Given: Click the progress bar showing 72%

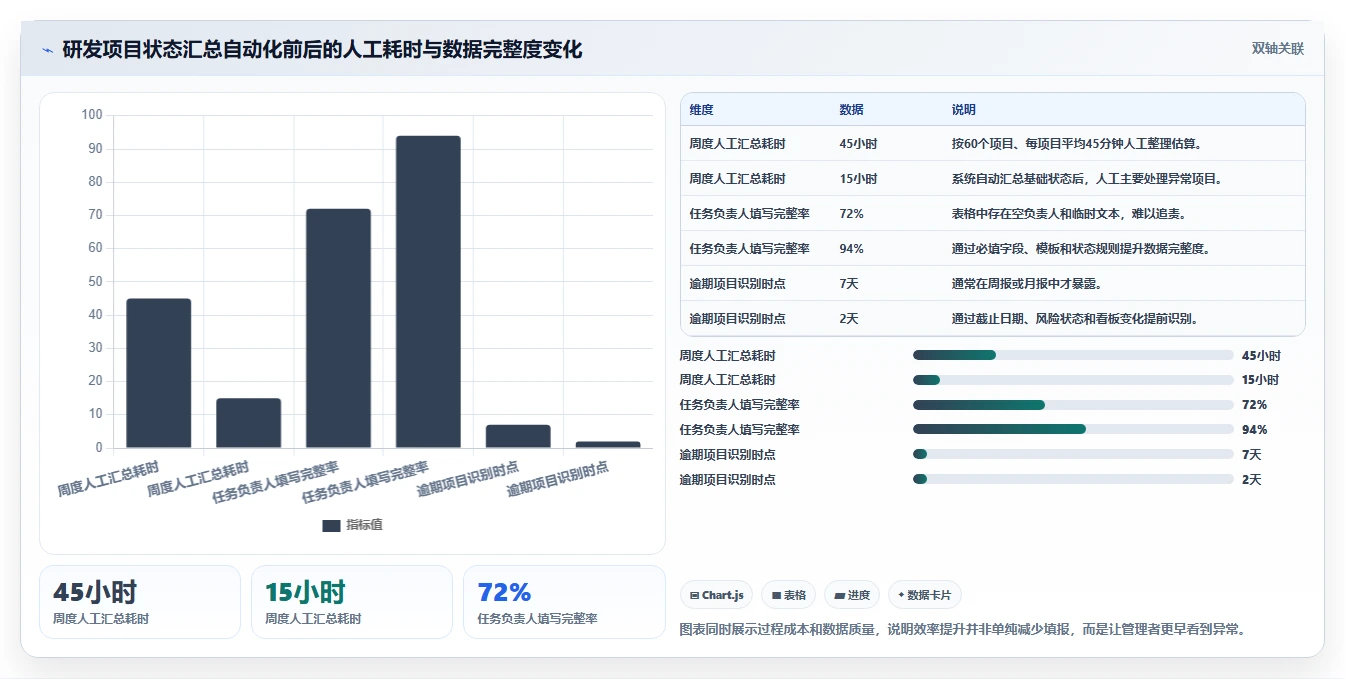Looking at the screenshot, I should (x=1073, y=405).
